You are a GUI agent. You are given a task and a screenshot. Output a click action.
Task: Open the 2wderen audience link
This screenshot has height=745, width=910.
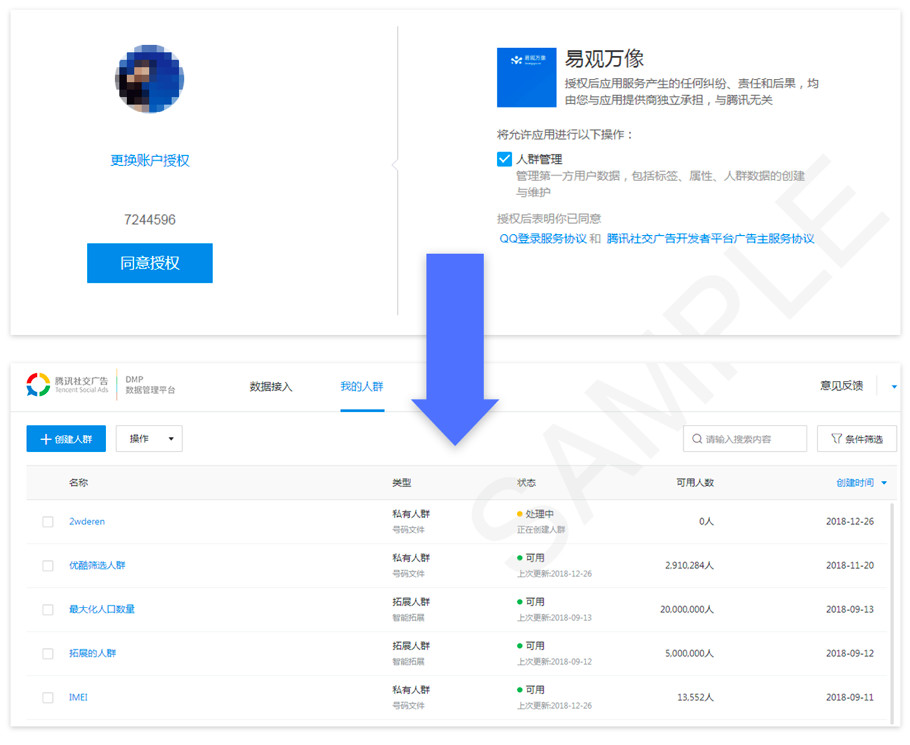pos(87,522)
